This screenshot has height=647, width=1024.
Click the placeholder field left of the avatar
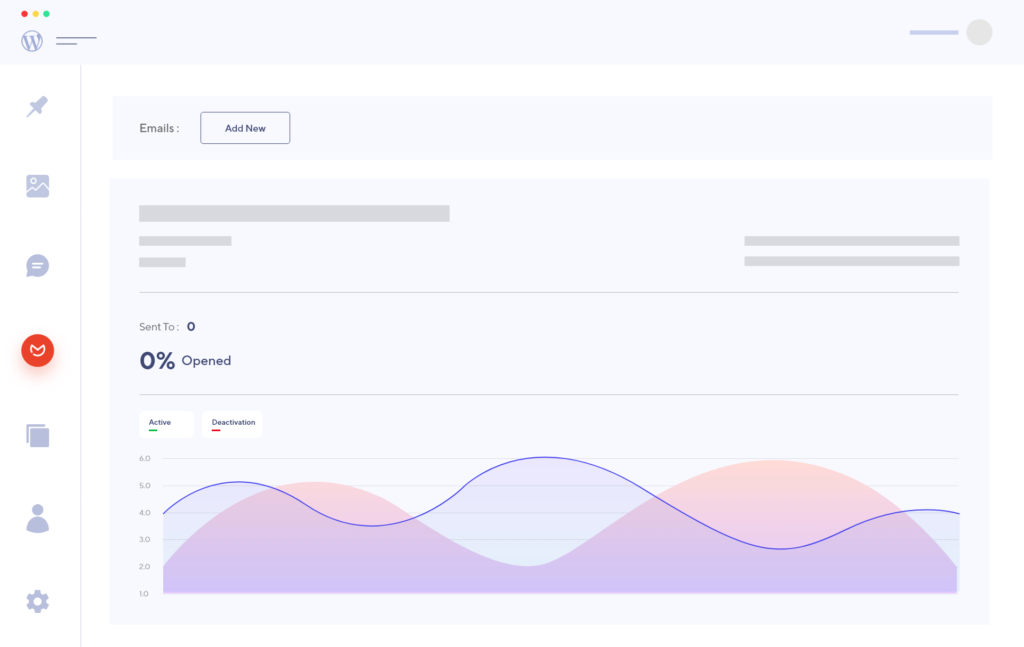pos(933,32)
